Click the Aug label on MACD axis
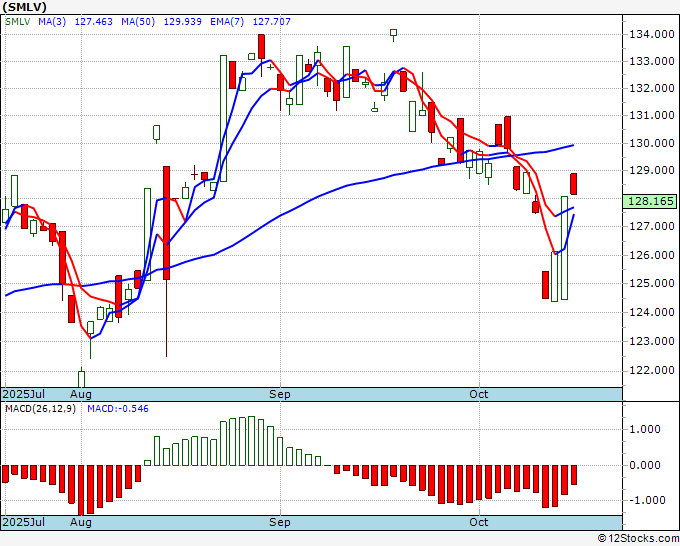The height and width of the screenshot is (546, 680). pyautogui.click(x=81, y=522)
